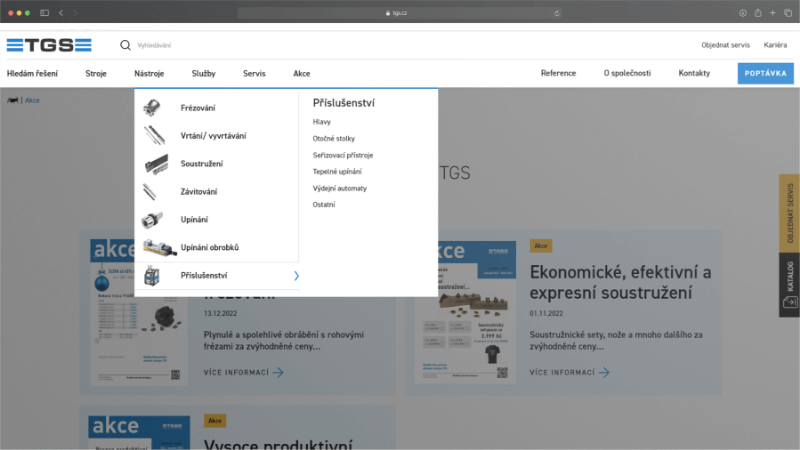This screenshot has width=800, height=450.
Task: Click the Safari share icon
Action: point(758,12)
